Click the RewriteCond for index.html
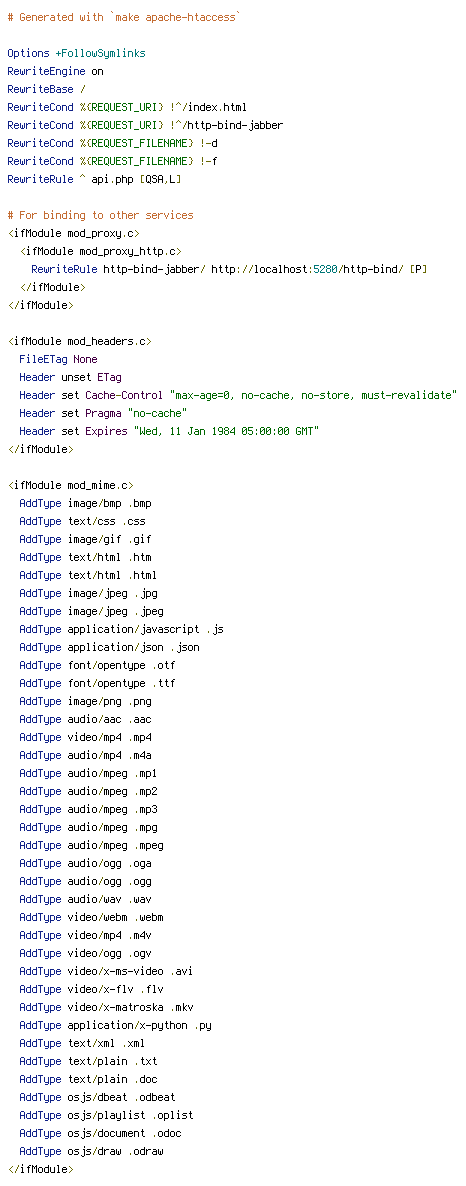 tap(126, 107)
